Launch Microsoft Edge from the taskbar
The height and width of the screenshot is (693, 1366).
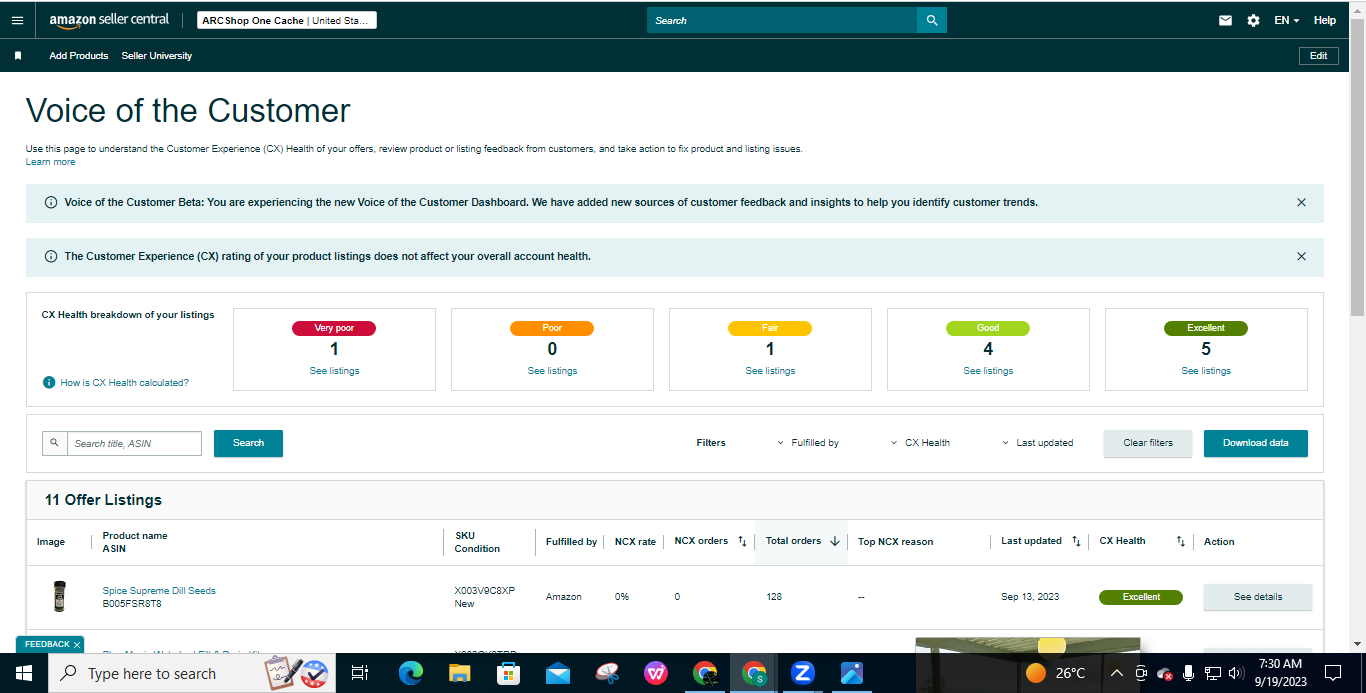click(x=411, y=673)
